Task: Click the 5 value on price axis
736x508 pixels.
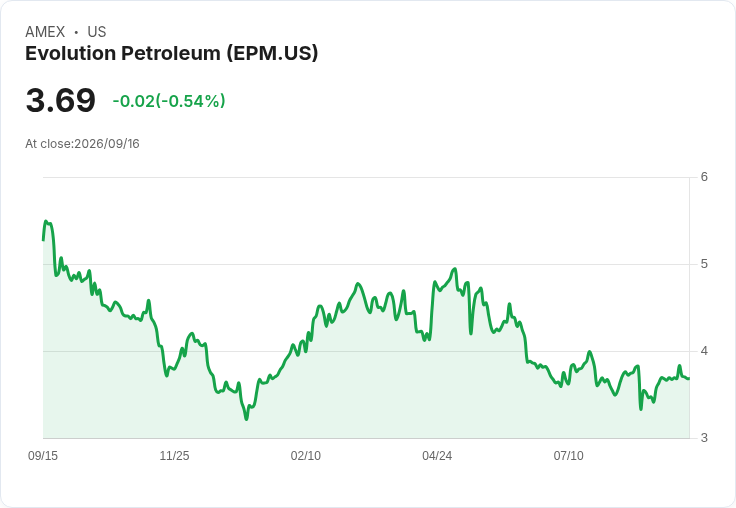Action: tap(704, 264)
